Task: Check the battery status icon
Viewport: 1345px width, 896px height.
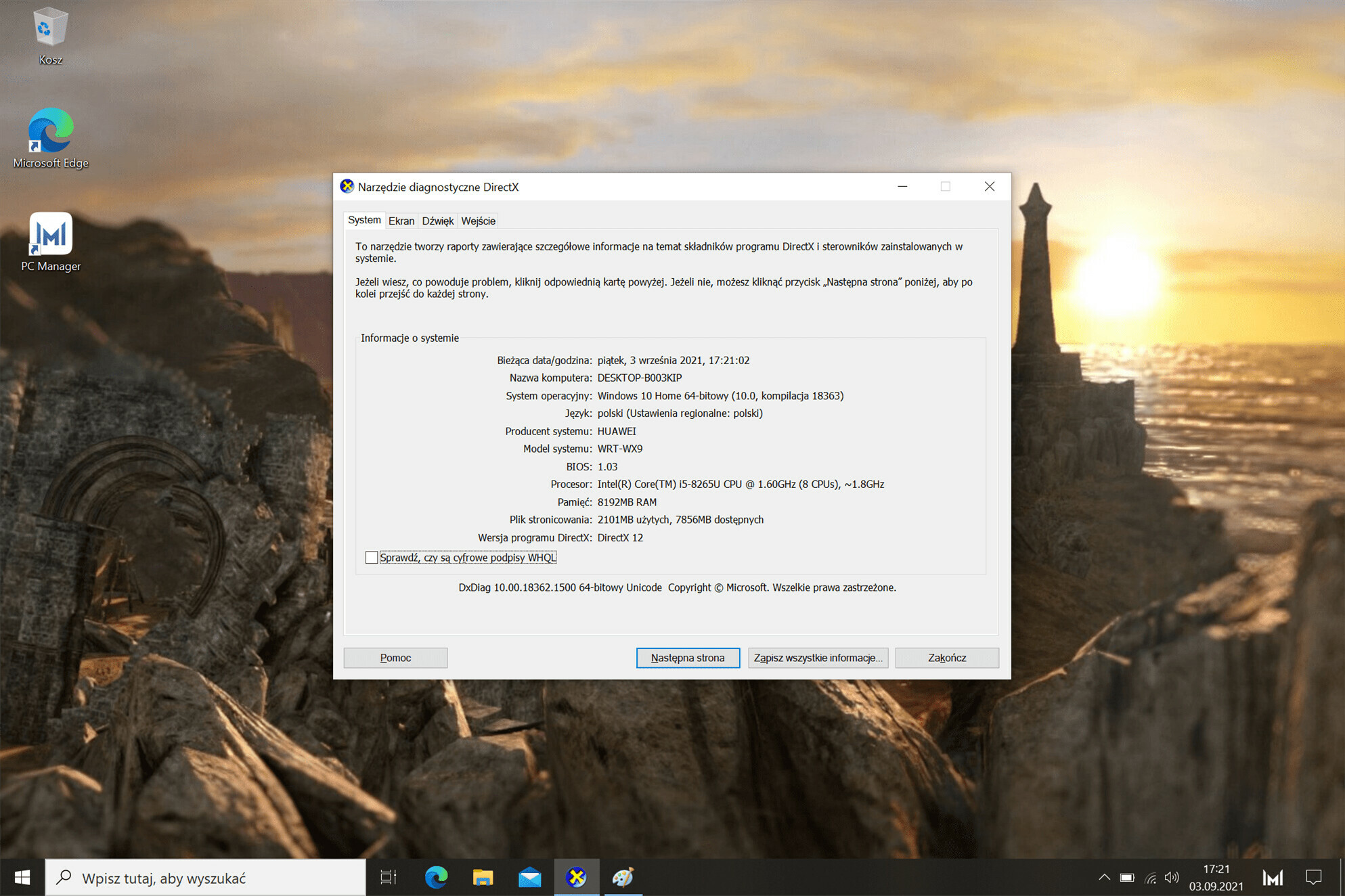Action: point(1127,878)
